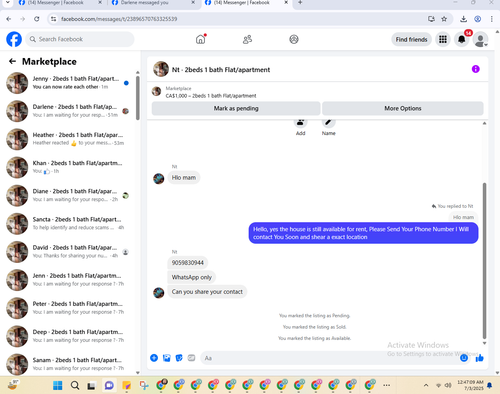Reload the page
The height and width of the screenshot is (394, 500).
pos(37,19)
